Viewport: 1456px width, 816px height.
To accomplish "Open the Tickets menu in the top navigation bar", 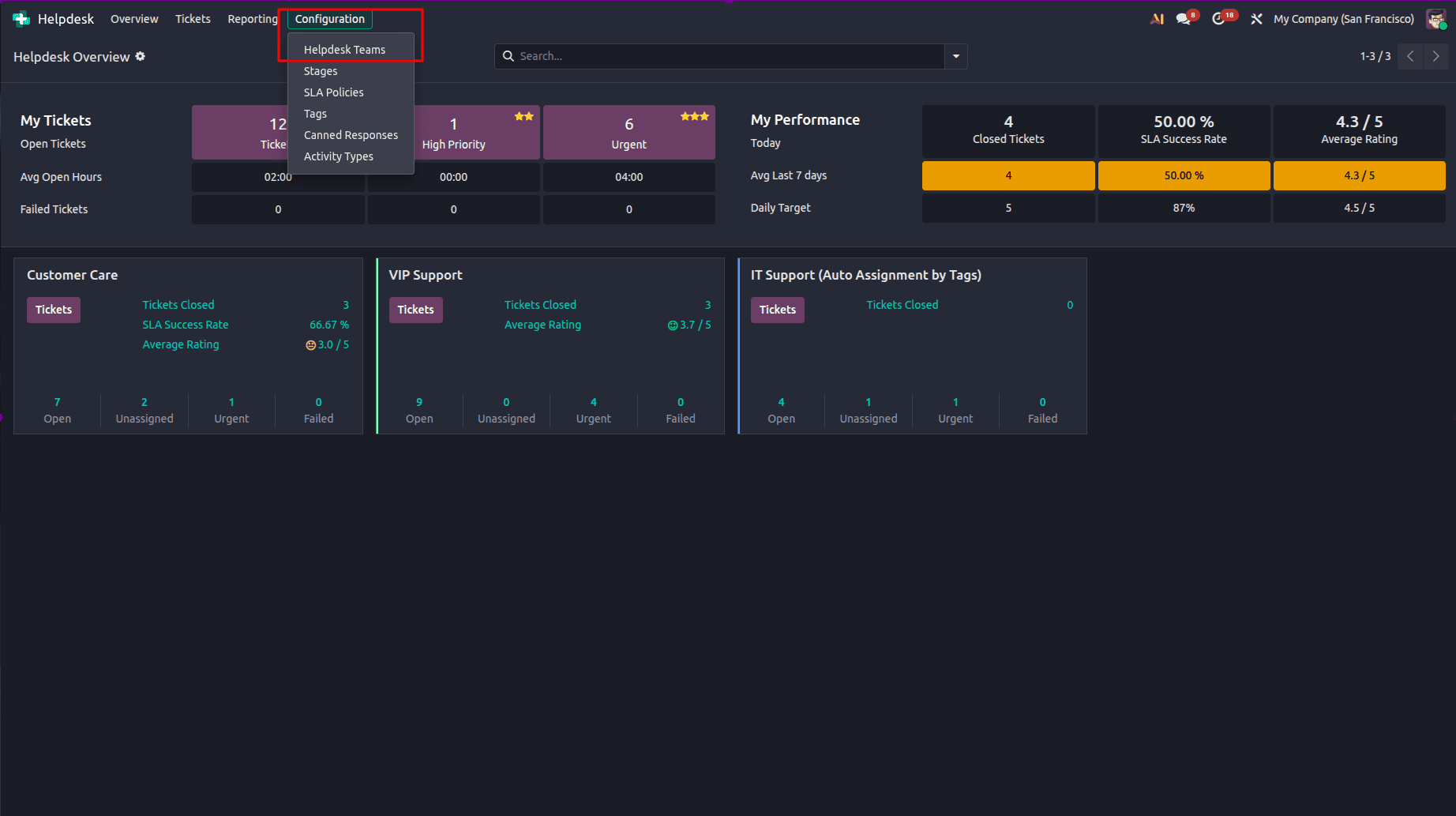I will 193,19.
